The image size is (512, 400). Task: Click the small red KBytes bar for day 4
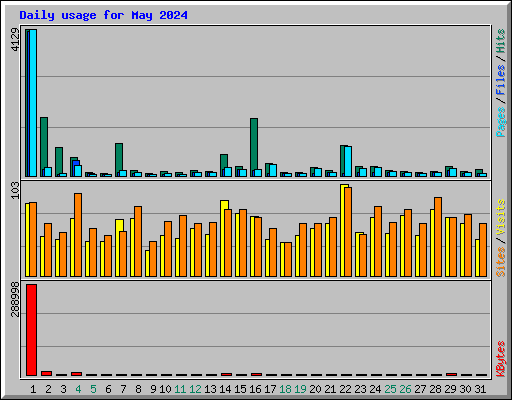pos(77,374)
